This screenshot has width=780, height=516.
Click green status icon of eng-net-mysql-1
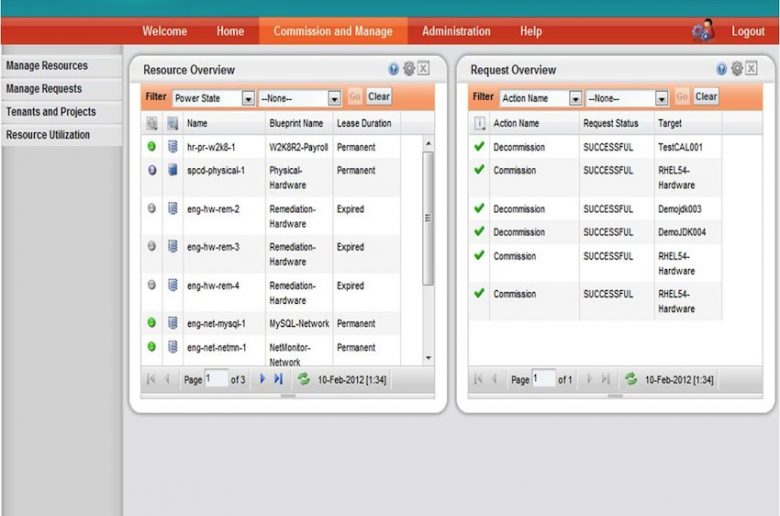152,322
